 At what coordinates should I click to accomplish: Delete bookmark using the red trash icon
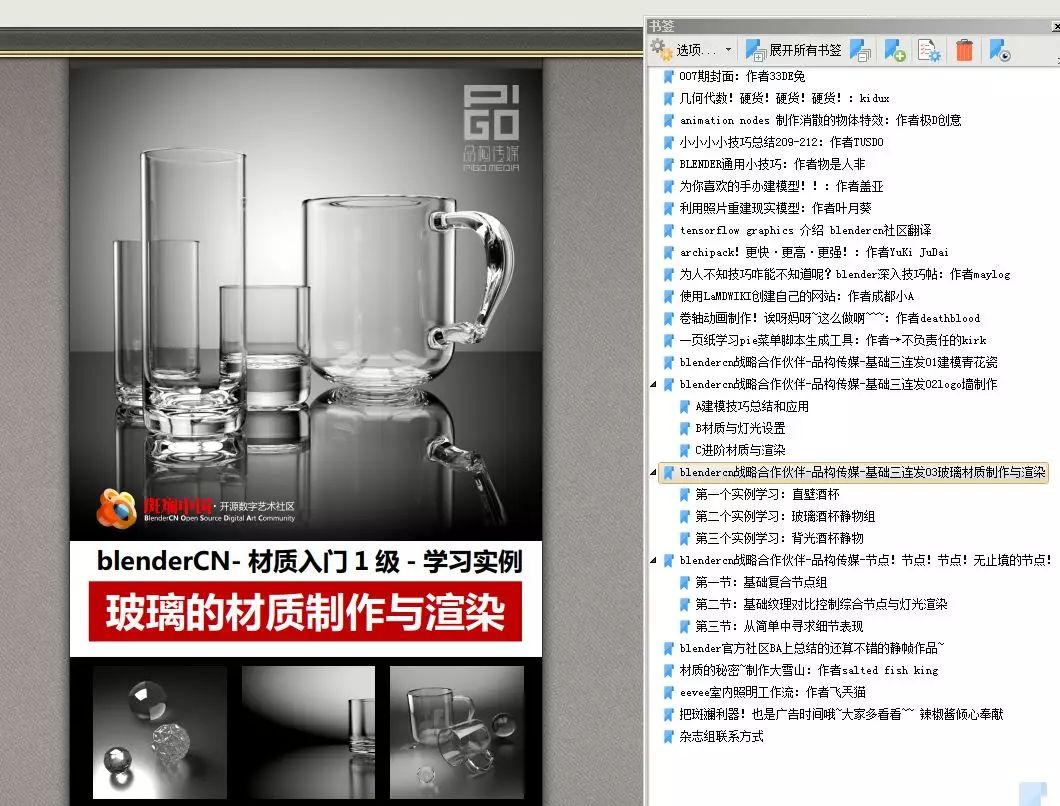coord(965,50)
